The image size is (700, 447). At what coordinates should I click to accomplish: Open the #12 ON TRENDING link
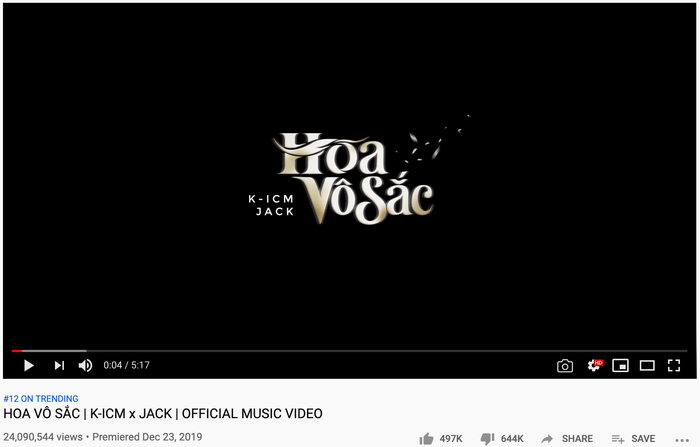41,398
